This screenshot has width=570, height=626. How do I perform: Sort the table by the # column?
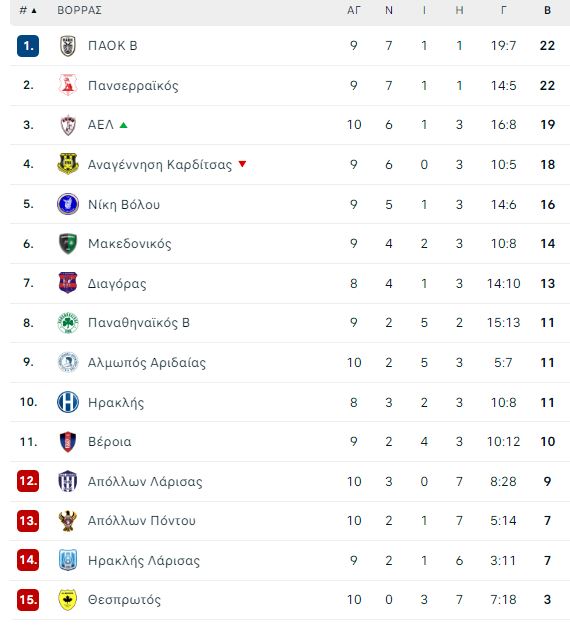coord(28,10)
